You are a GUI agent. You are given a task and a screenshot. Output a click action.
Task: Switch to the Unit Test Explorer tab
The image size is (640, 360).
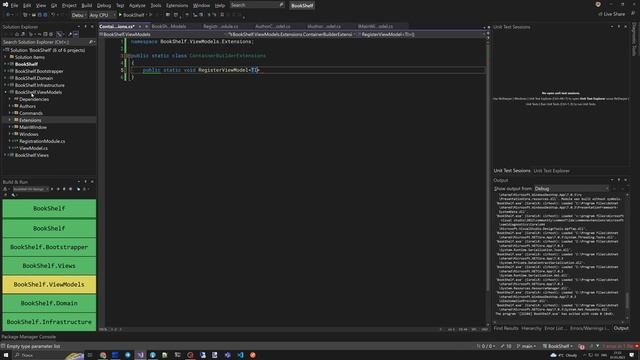551,171
